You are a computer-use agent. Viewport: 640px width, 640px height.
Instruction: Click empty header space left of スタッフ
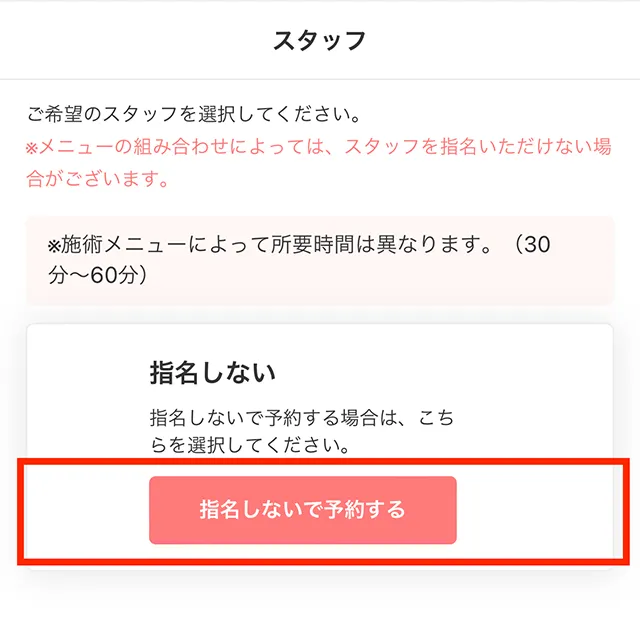(x=120, y=41)
